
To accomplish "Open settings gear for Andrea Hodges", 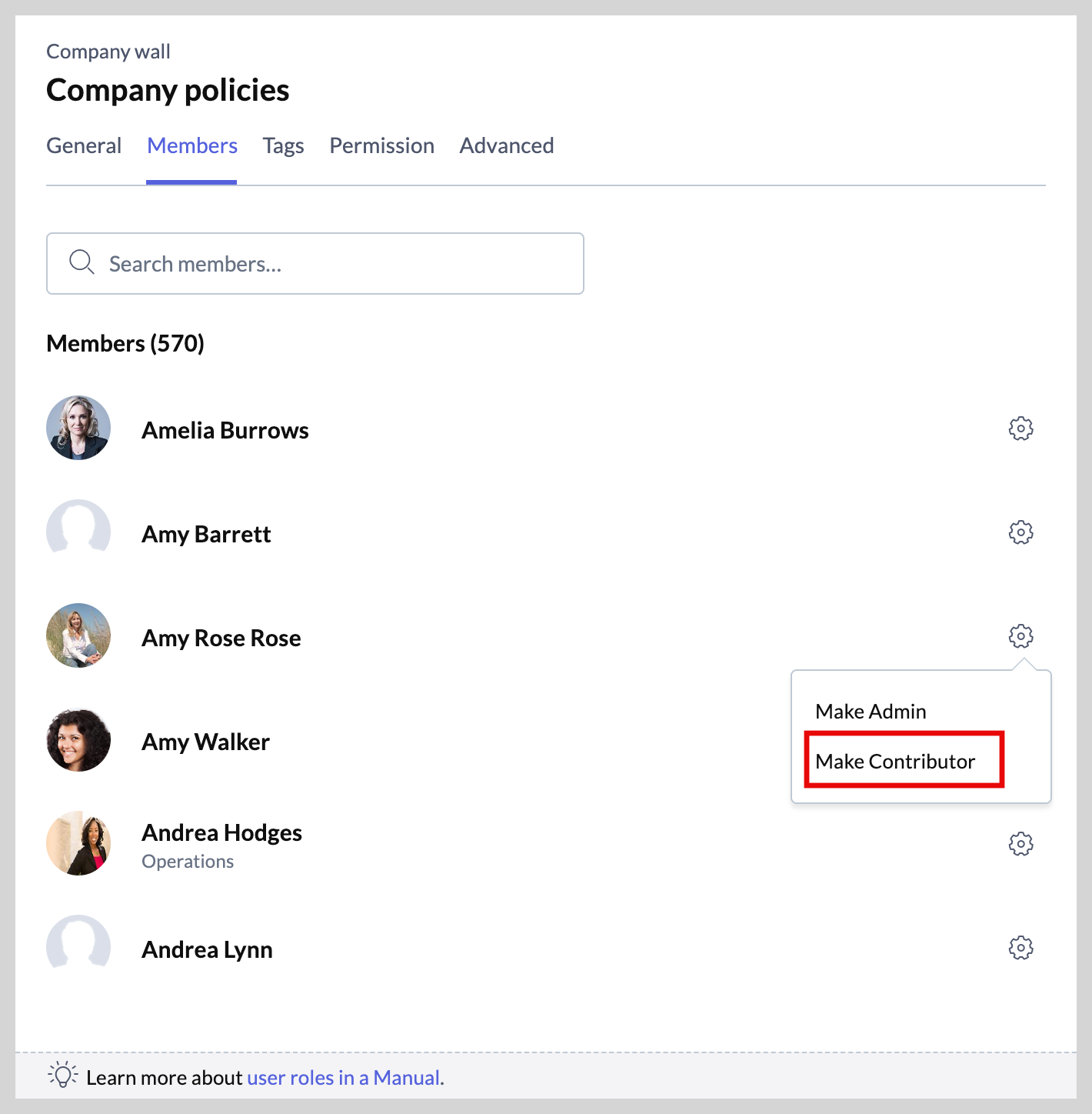I will (1020, 844).
